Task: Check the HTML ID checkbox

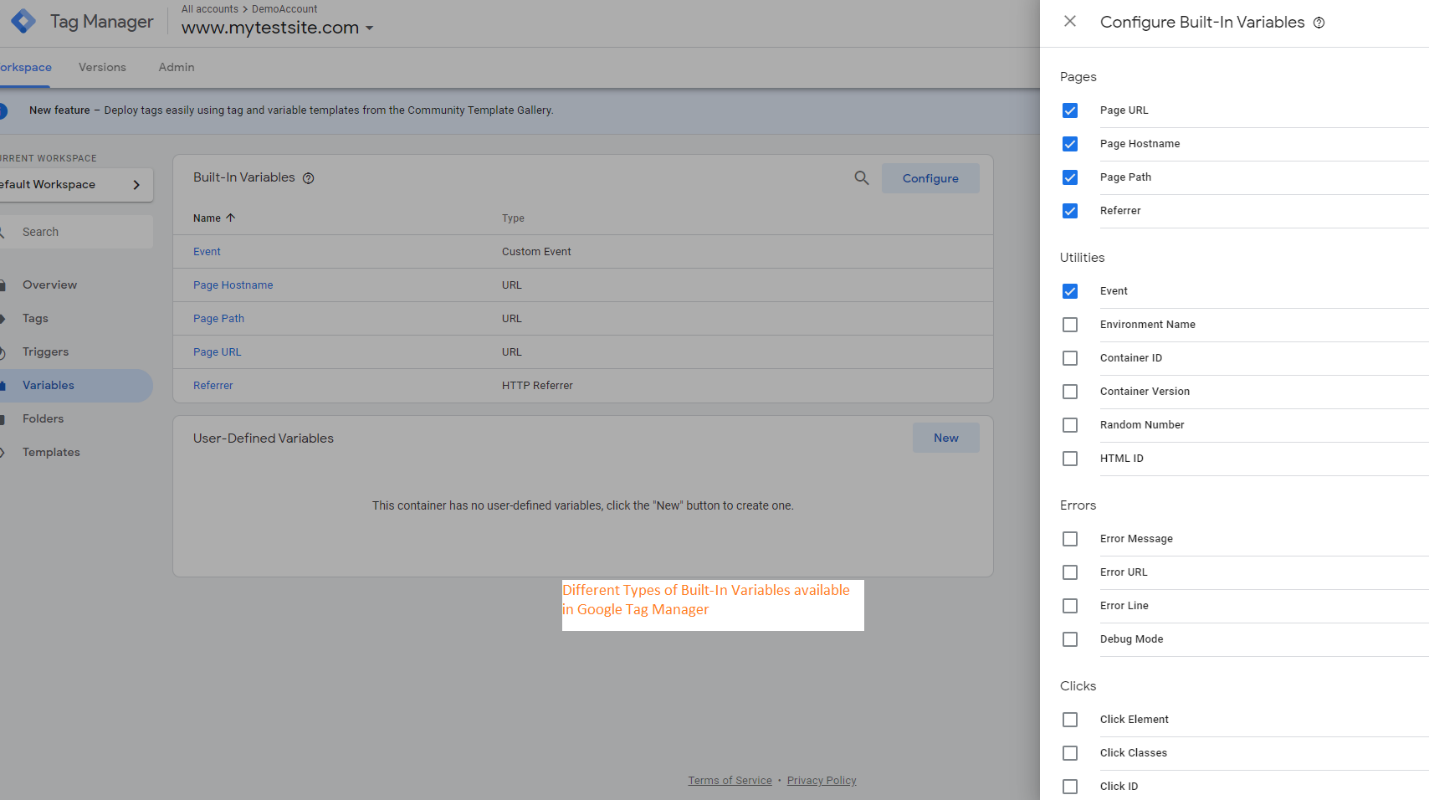Action: pos(1070,459)
